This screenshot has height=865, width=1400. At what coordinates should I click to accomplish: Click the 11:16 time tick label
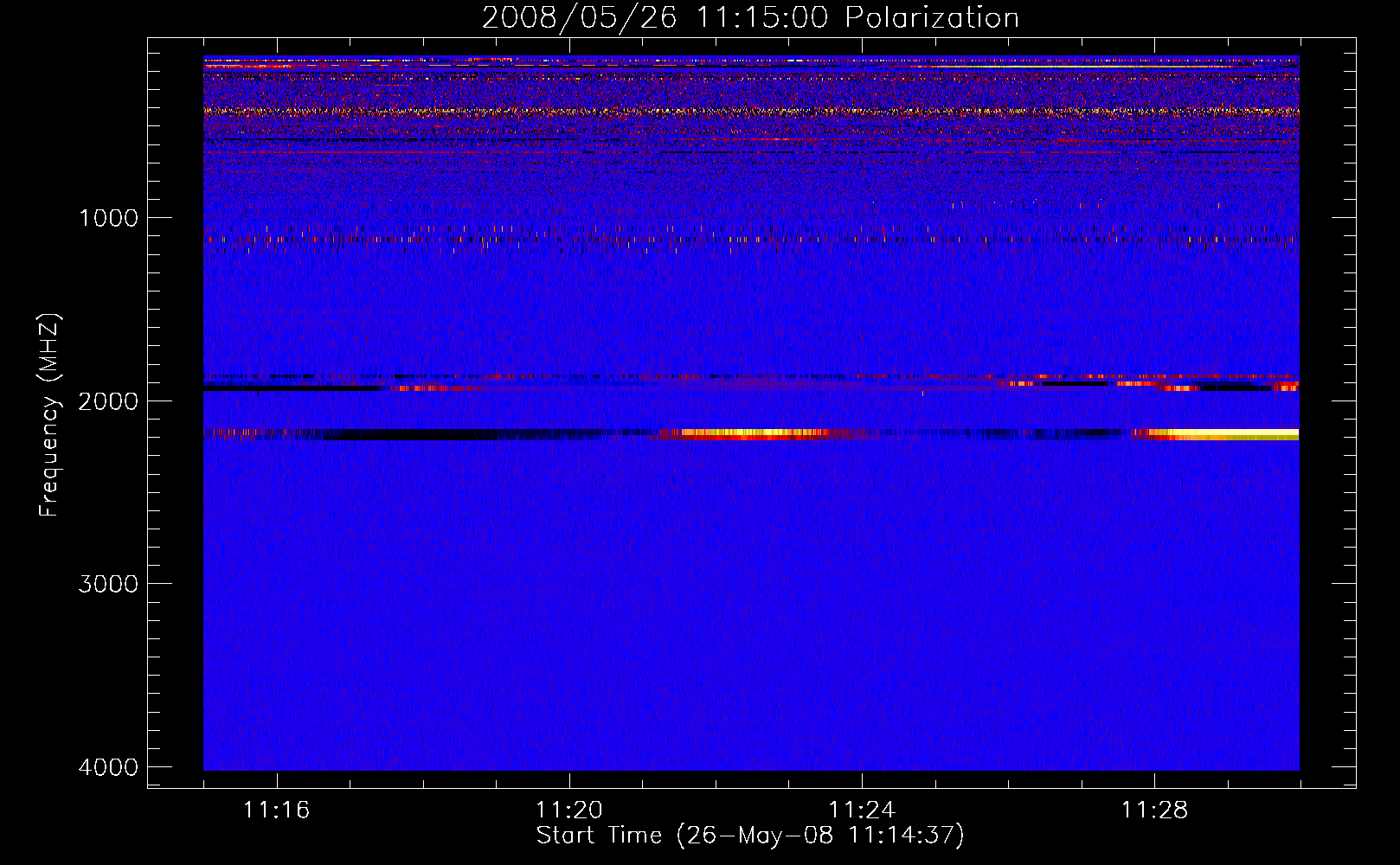[x=276, y=811]
